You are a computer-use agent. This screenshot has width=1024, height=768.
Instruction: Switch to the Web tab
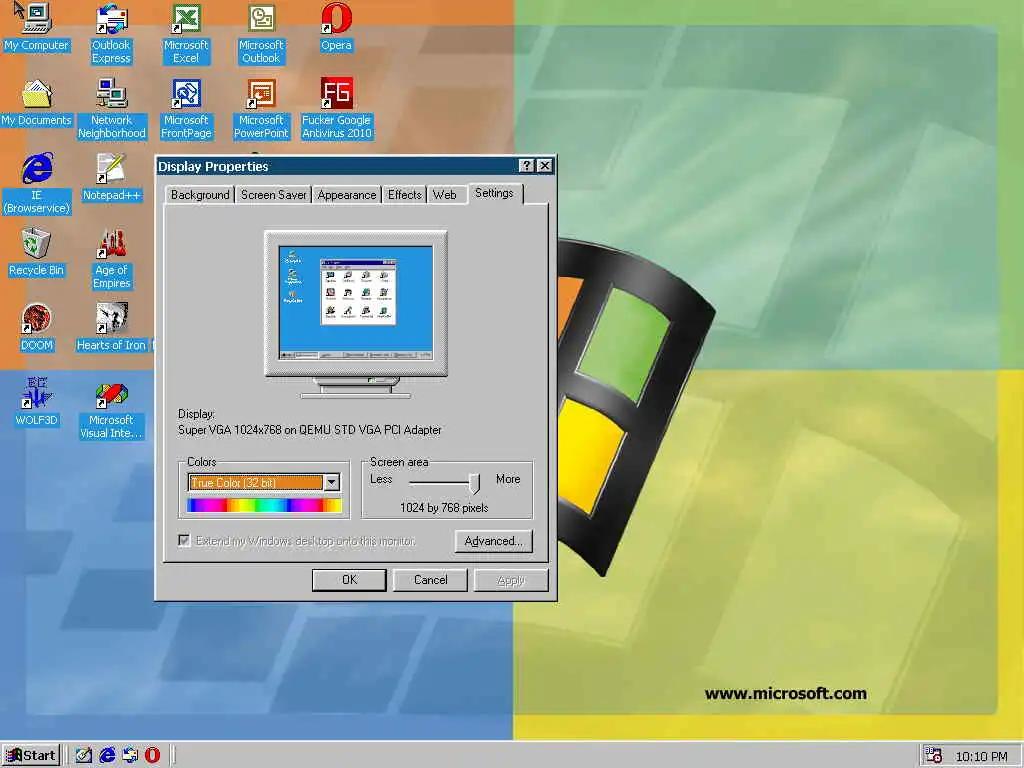(445, 195)
